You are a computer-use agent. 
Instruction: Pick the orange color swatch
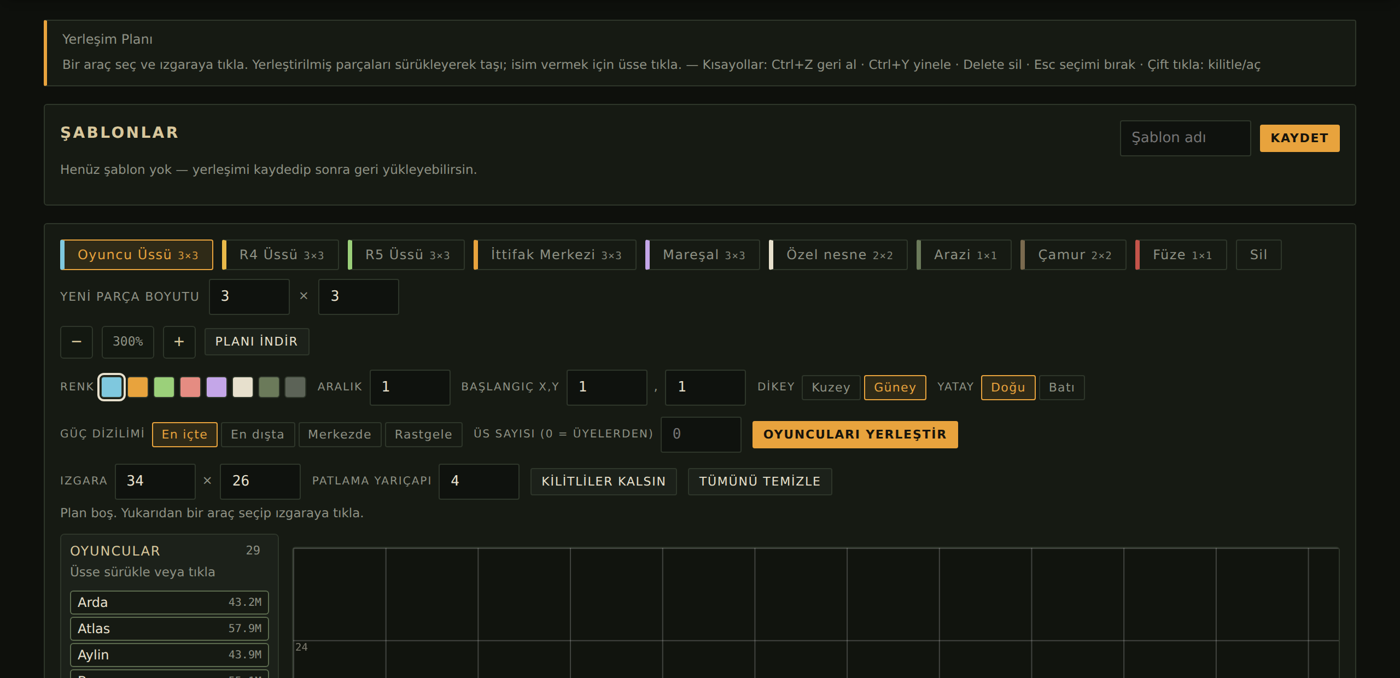(138, 387)
